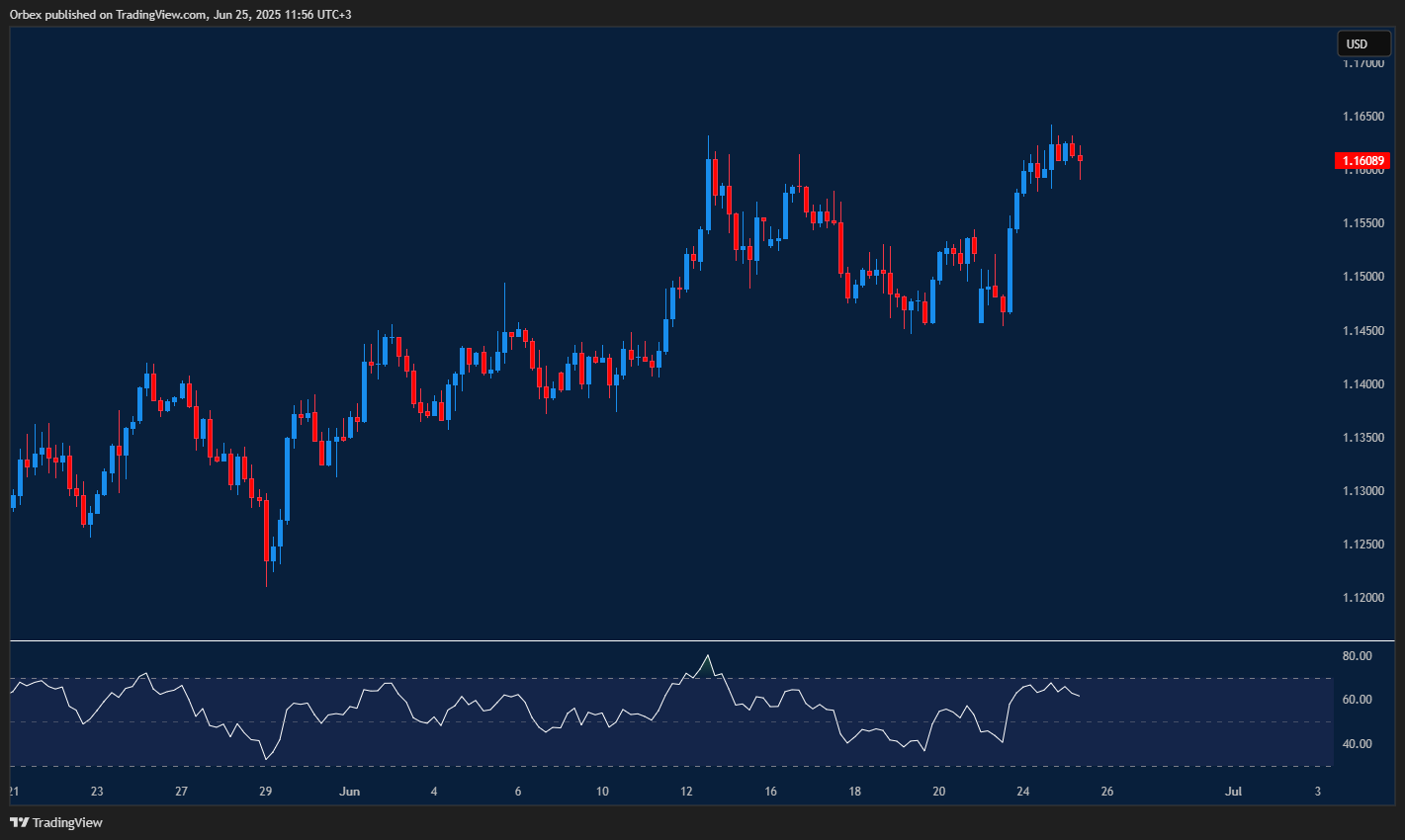Click the TradingView text link at the bottom

tap(66, 822)
